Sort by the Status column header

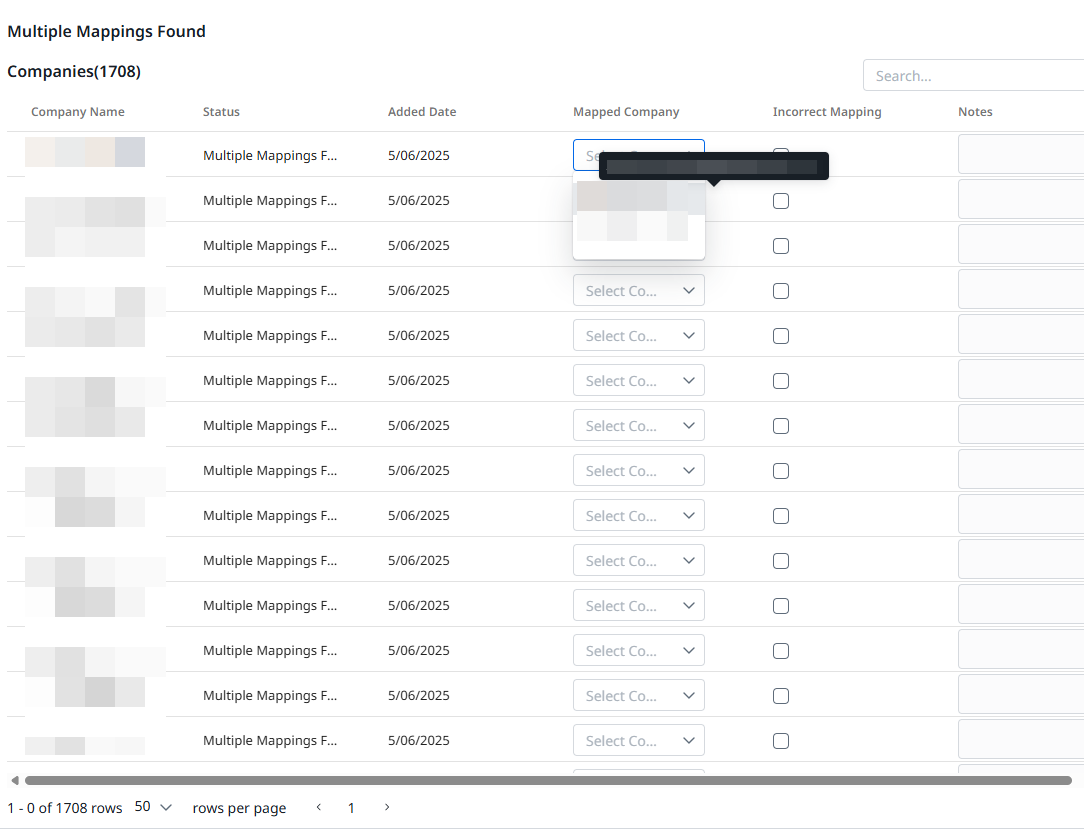pyautogui.click(x=221, y=112)
